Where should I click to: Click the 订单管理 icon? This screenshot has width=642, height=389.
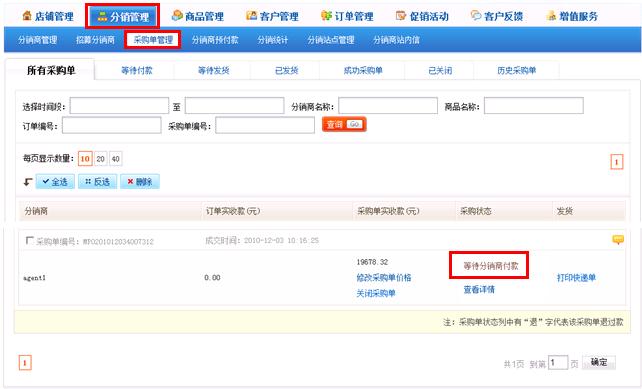coord(326,16)
